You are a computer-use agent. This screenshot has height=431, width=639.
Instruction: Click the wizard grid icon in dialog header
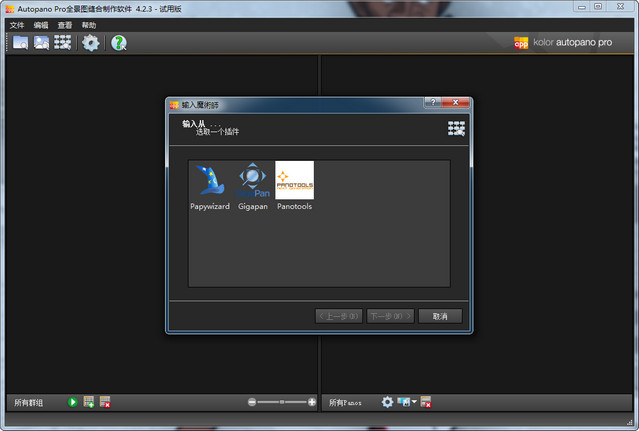456,128
